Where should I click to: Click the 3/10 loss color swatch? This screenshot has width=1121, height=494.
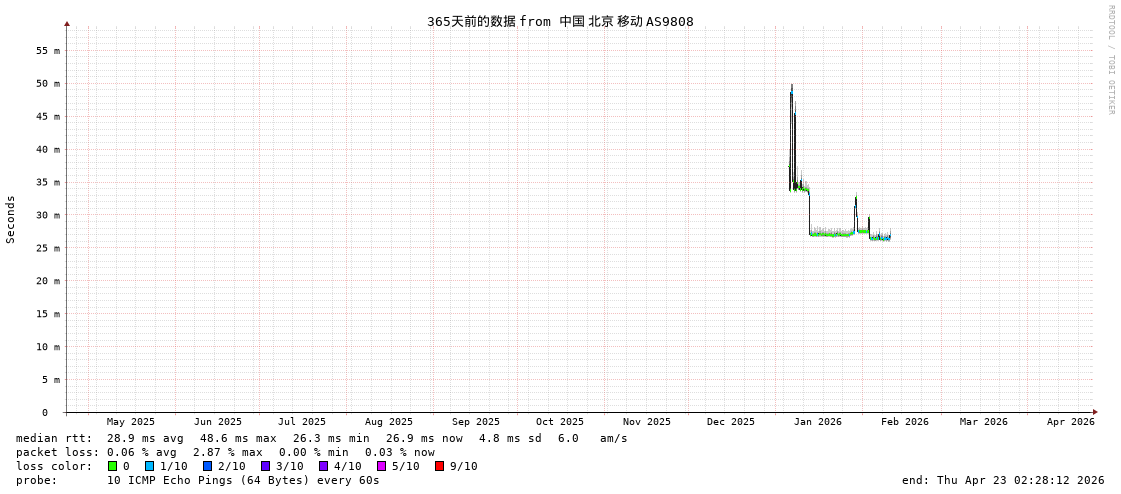(265, 466)
